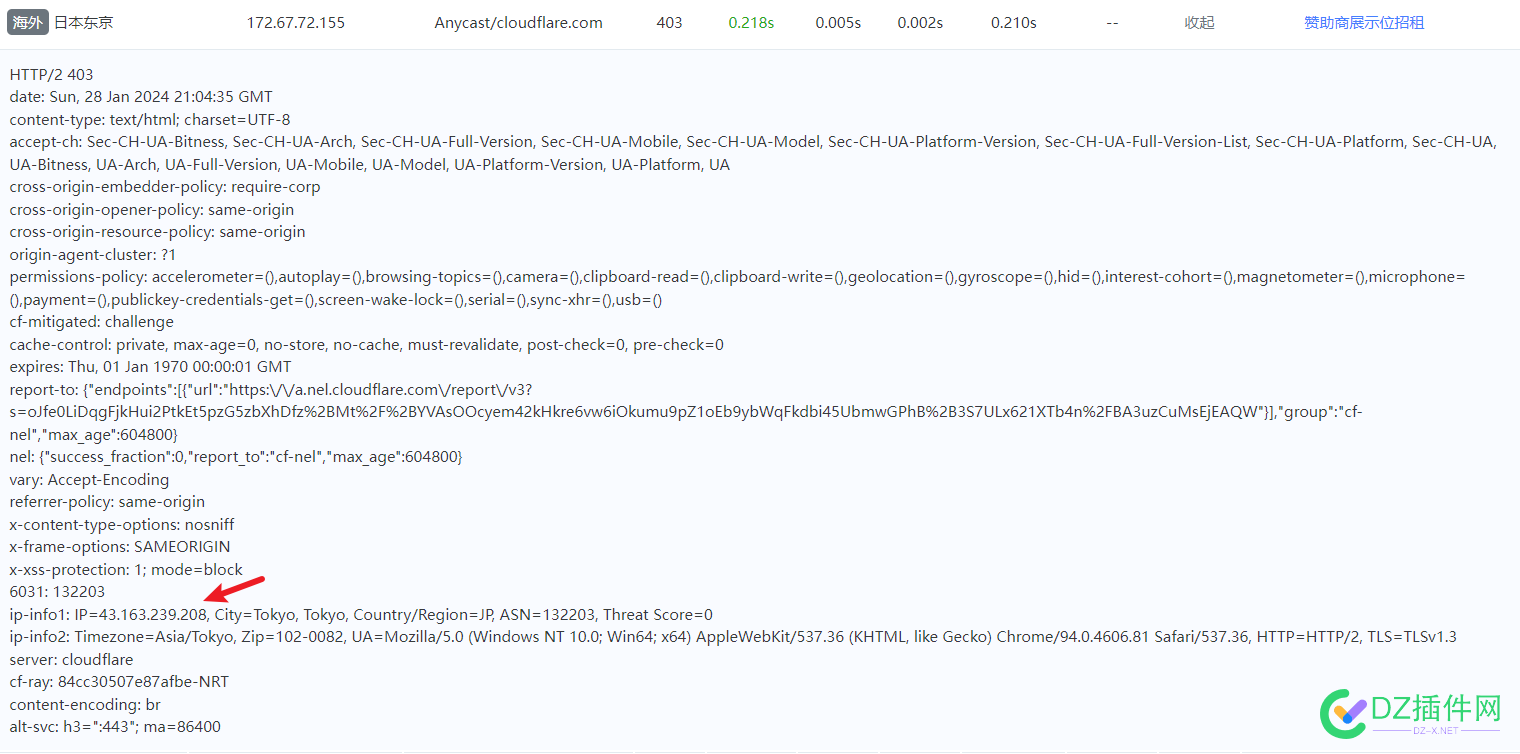Select the node name 日本东京
This screenshot has height=754, width=1520.
pos(83,22)
